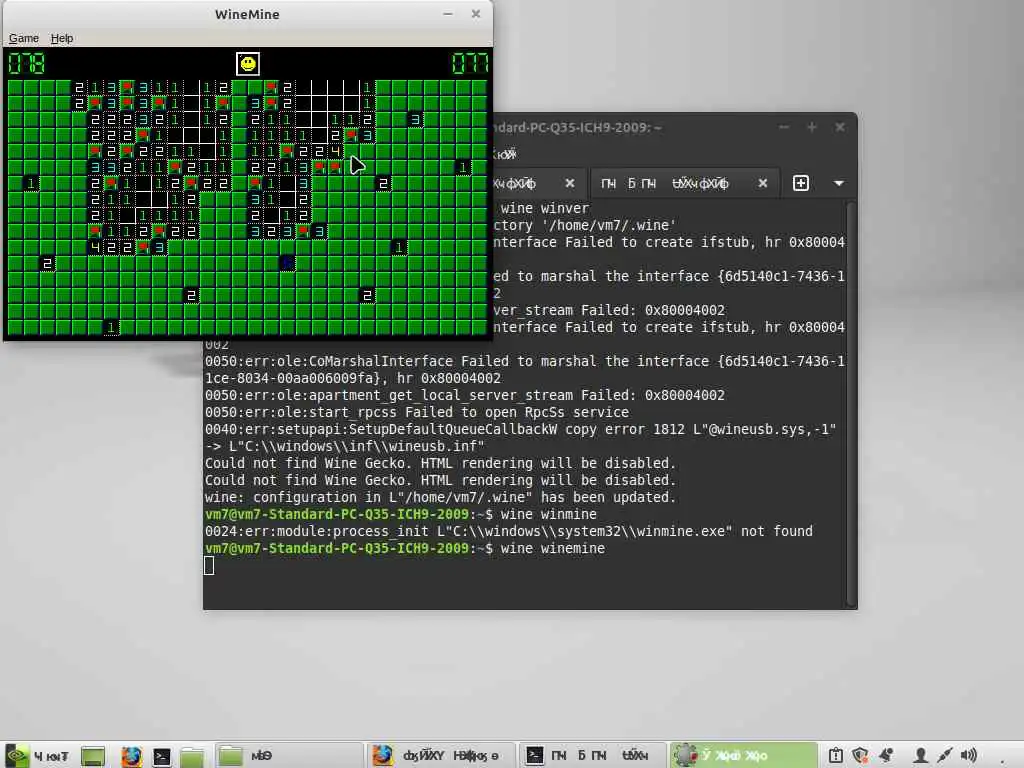
Task: Click the 'start_rpcss Failed to open RpcSs service' line
Action: [x=417, y=413]
